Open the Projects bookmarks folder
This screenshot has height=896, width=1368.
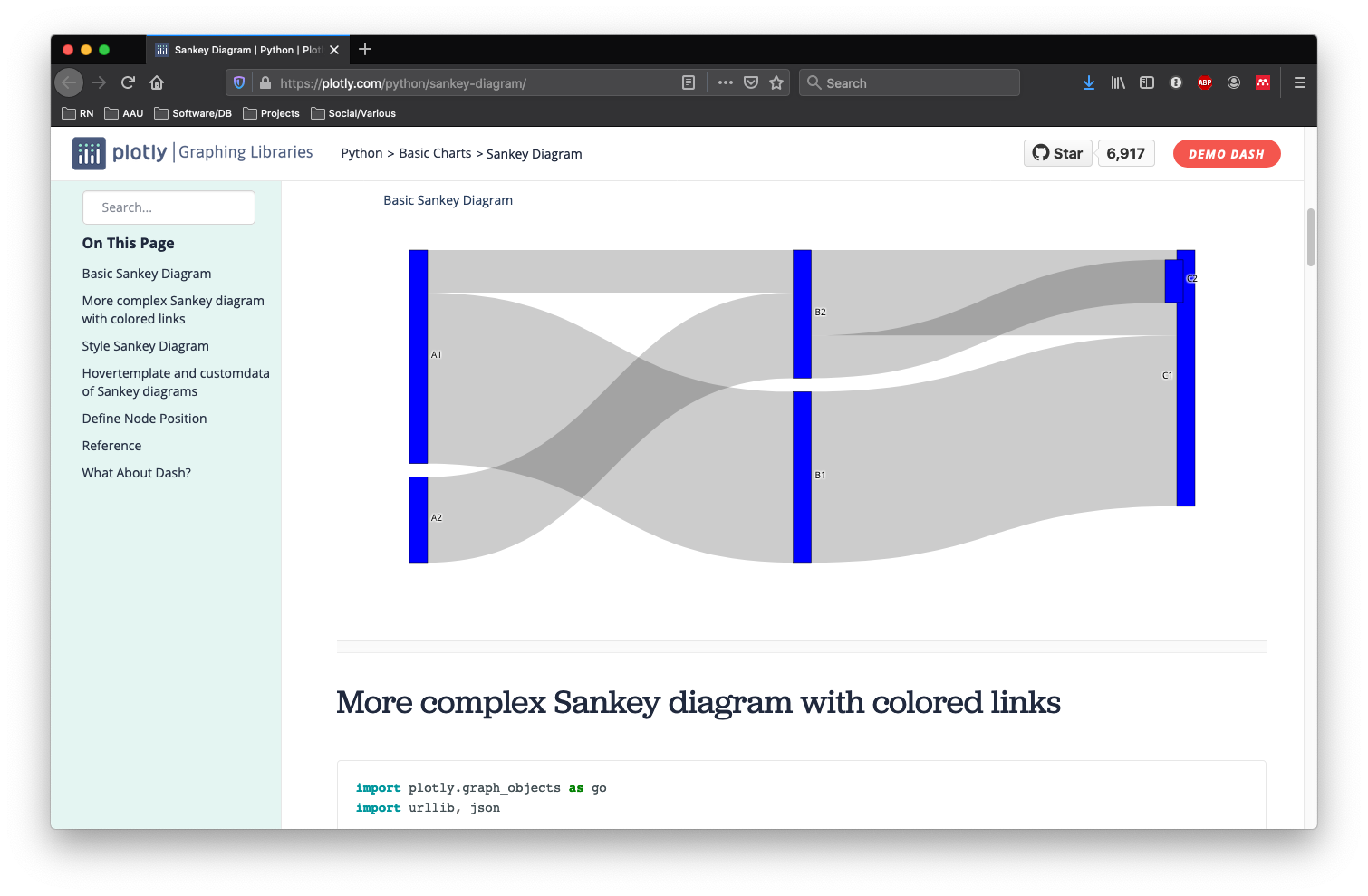pyautogui.click(x=271, y=113)
